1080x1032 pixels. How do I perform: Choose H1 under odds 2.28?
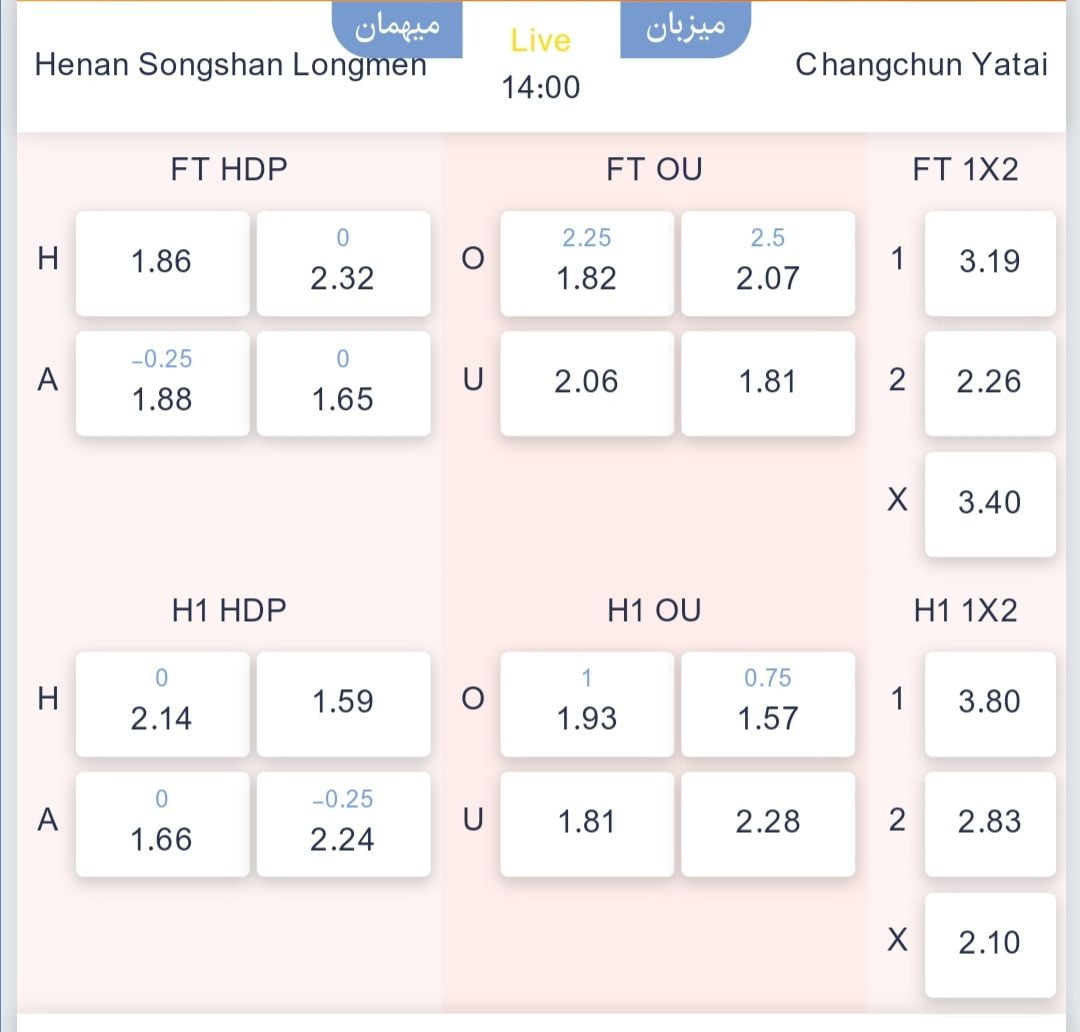click(768, 824)
